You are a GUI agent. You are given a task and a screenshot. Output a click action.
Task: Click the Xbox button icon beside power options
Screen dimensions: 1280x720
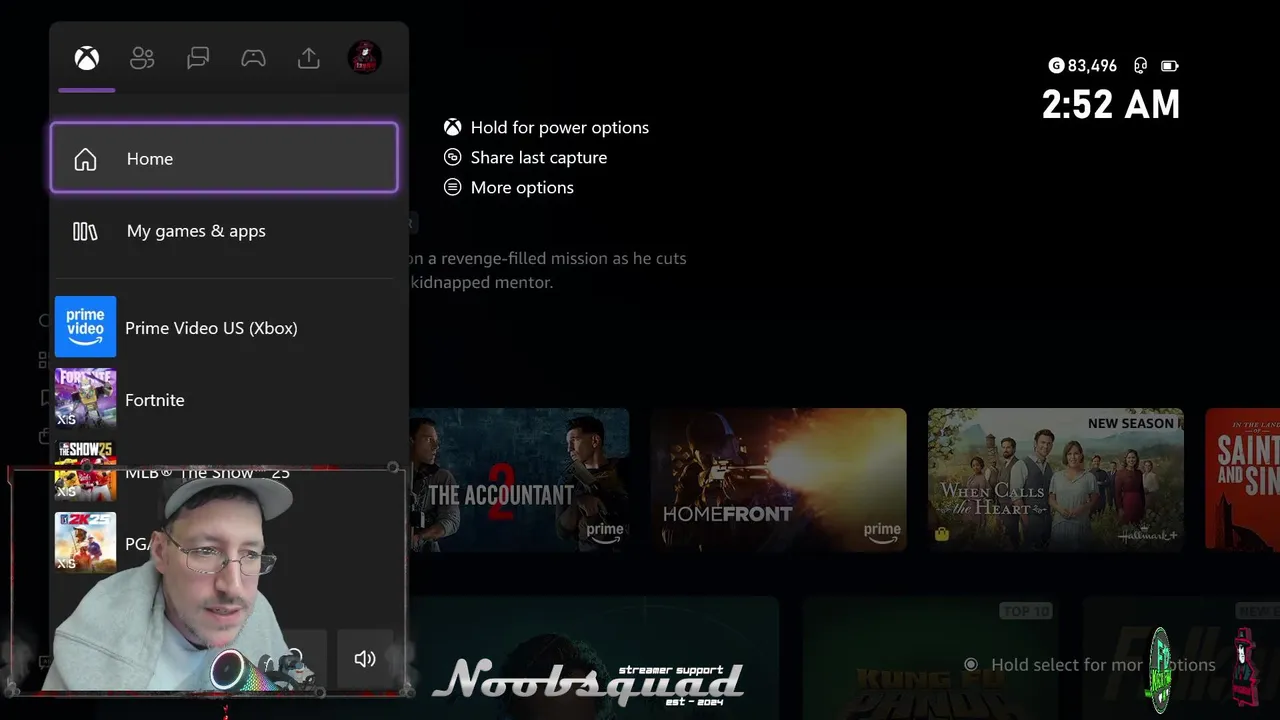tap(453, 127)
